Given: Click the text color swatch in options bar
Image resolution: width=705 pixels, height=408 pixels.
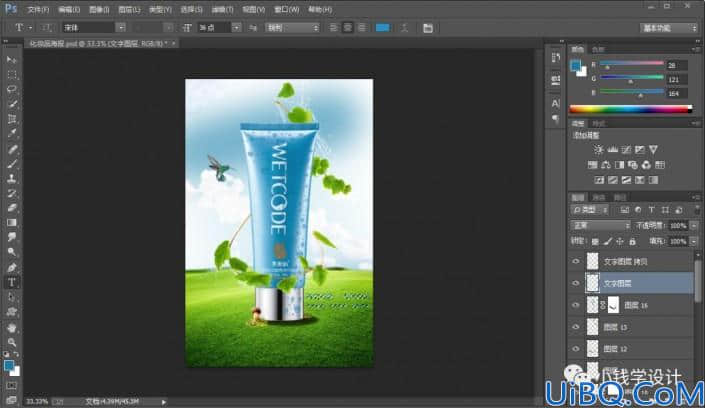Looking at the screenshot, I should coord(383,28).
